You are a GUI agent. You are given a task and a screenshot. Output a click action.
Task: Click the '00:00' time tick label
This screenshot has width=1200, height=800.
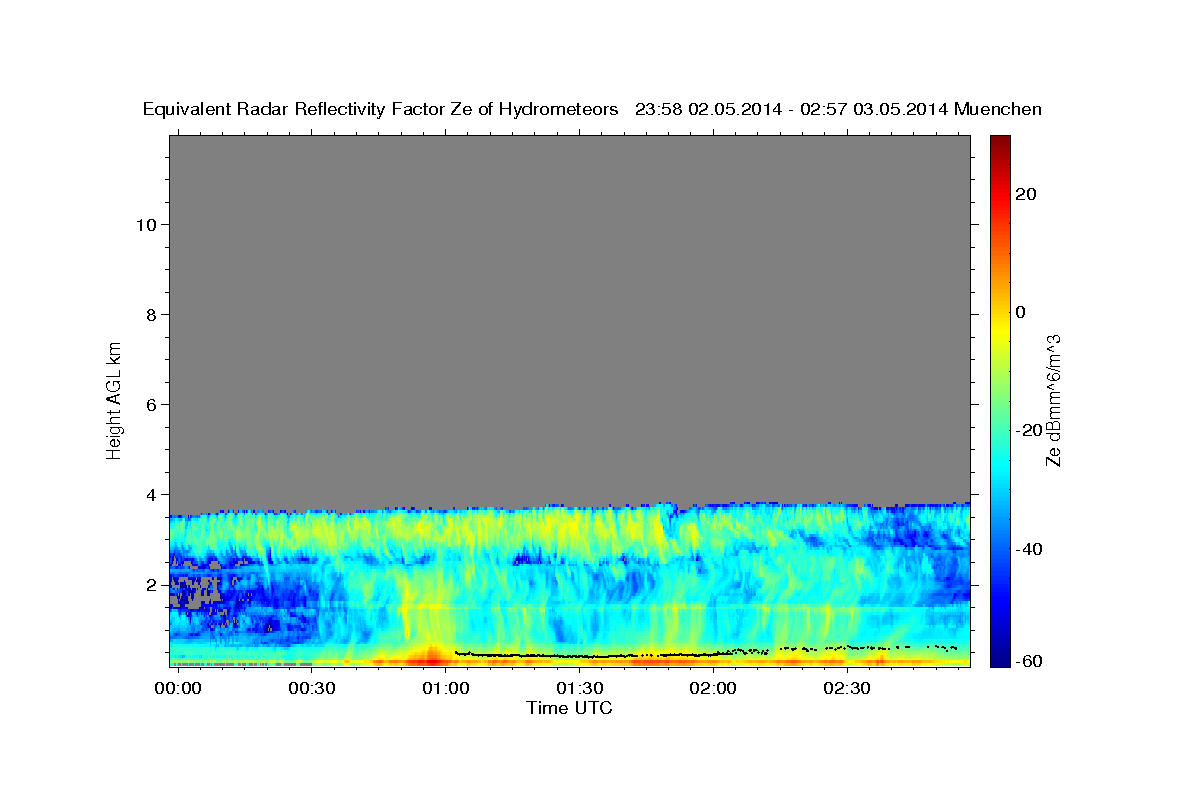(x=179, y=689)
